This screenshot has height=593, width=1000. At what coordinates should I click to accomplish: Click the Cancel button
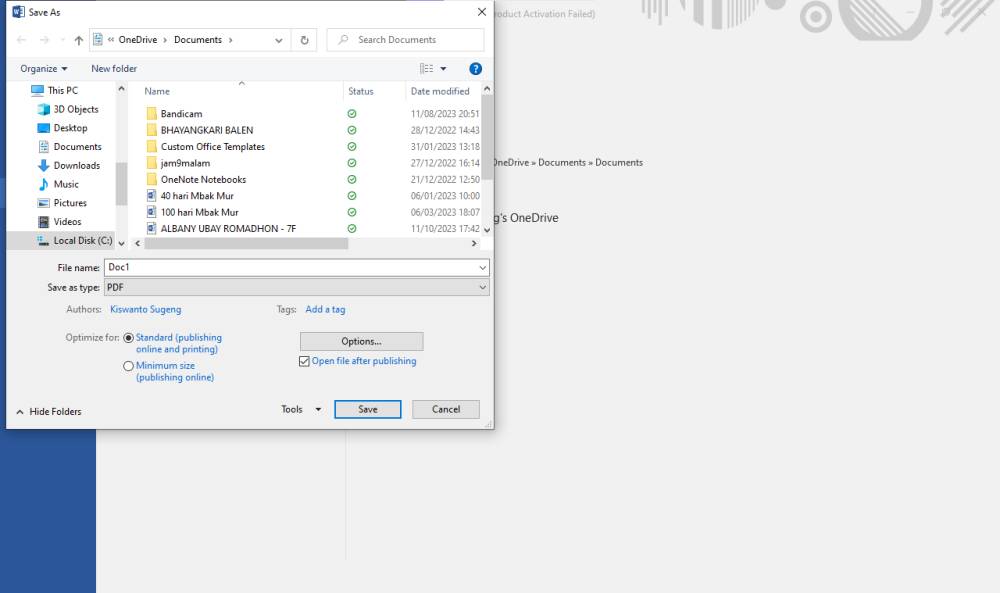446,409
